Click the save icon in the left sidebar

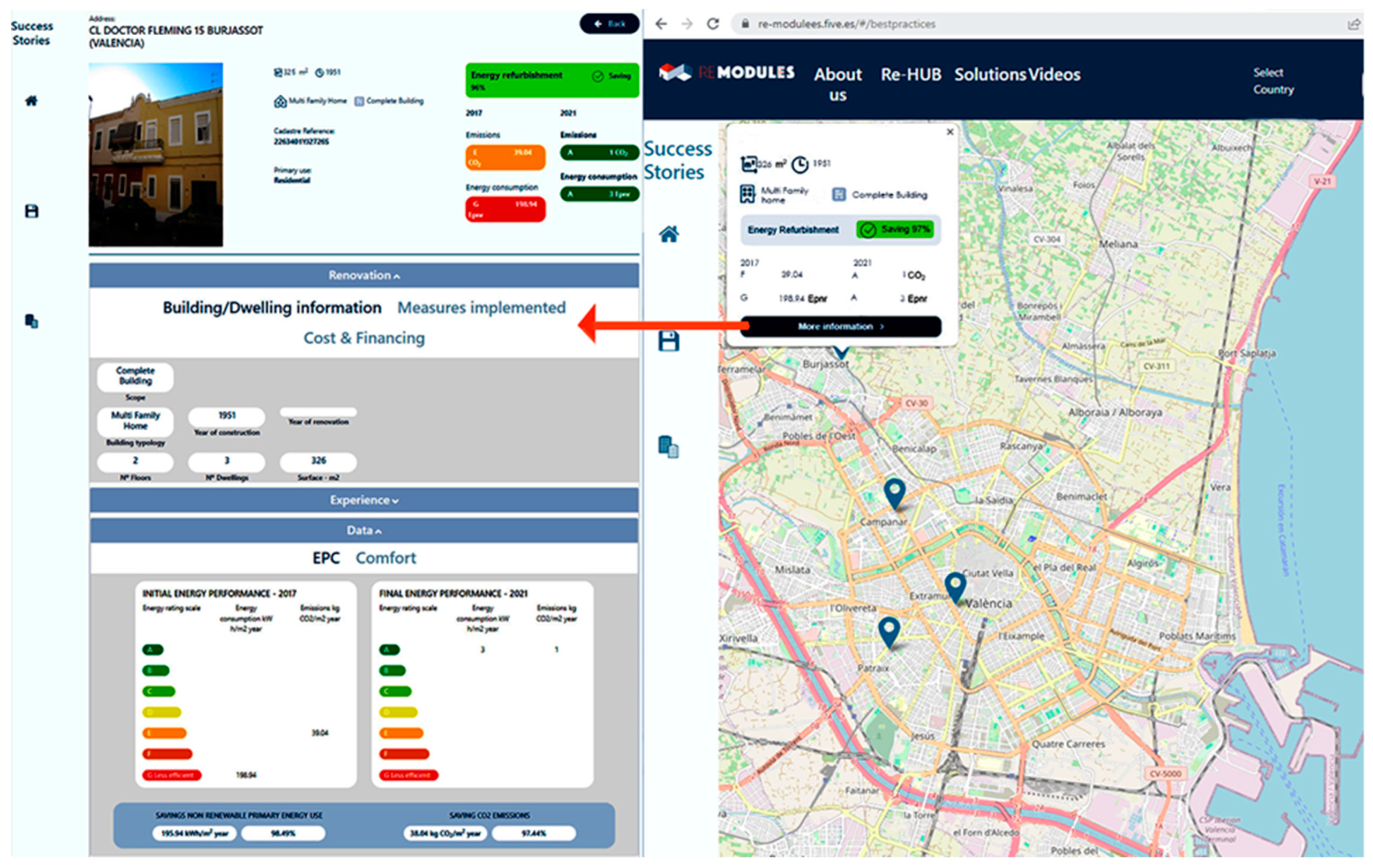pos(31,211)
